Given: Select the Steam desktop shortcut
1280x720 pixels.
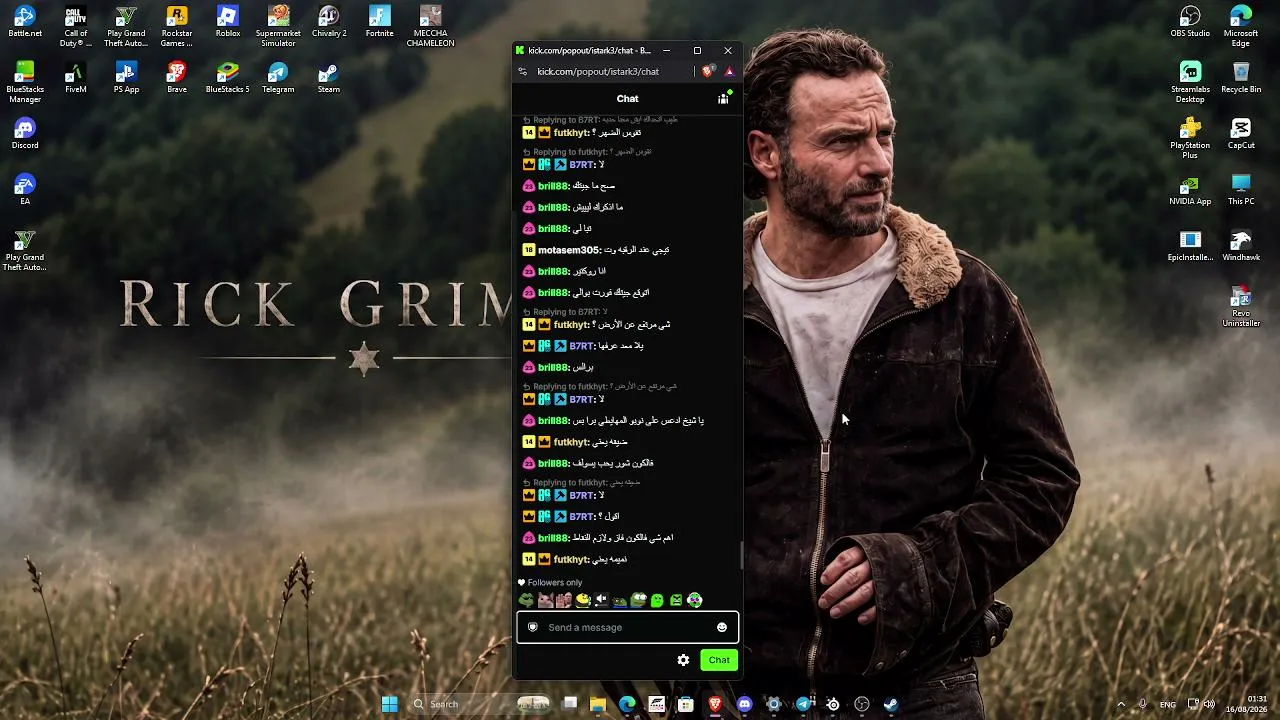Looking at the screenshot, I should 329,79.
